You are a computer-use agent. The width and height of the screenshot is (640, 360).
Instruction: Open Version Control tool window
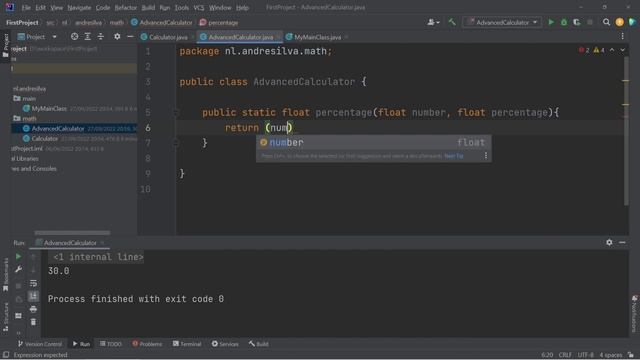click(40, 344)
